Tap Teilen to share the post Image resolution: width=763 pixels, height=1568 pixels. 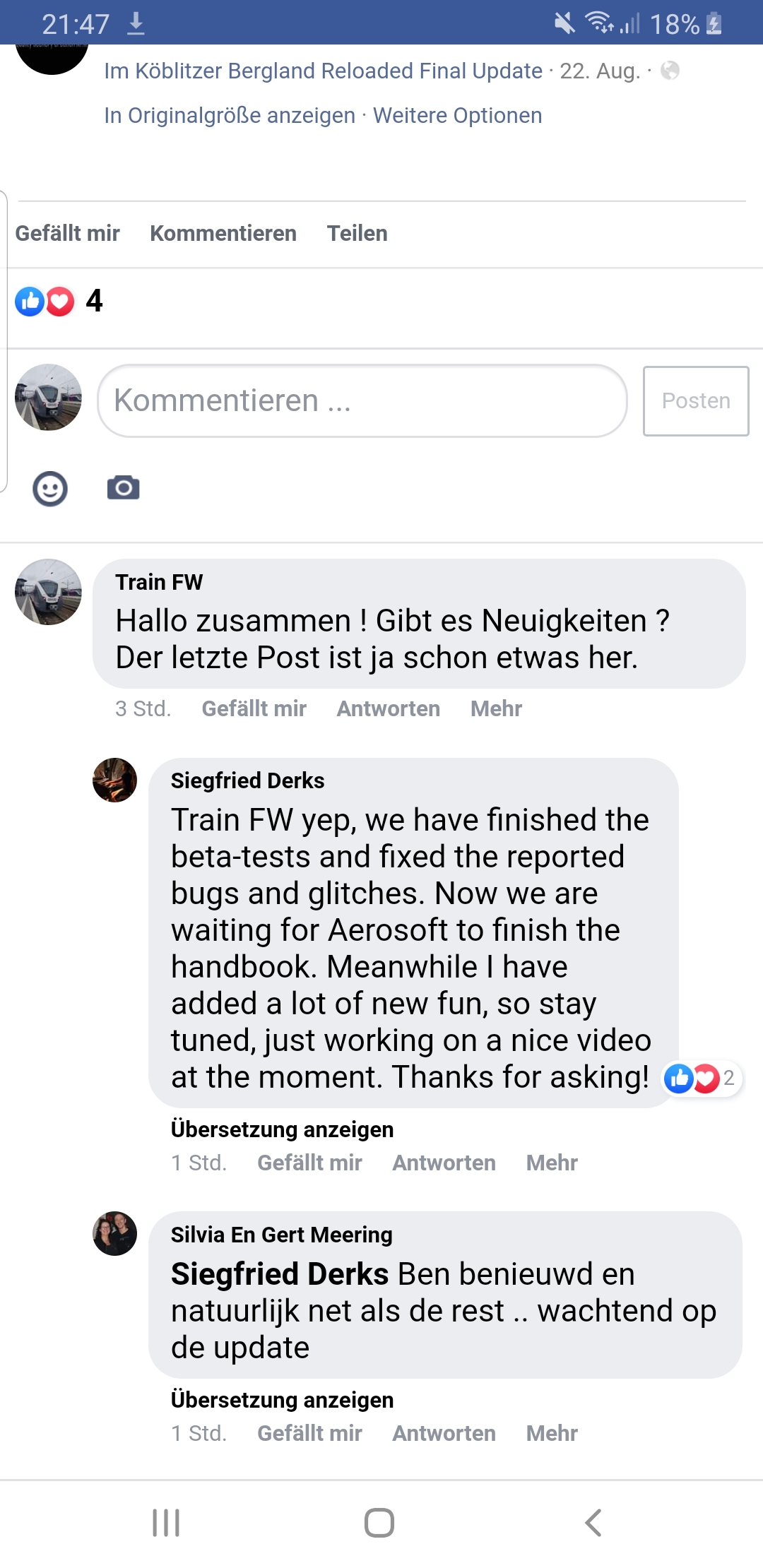pos(357,233)
